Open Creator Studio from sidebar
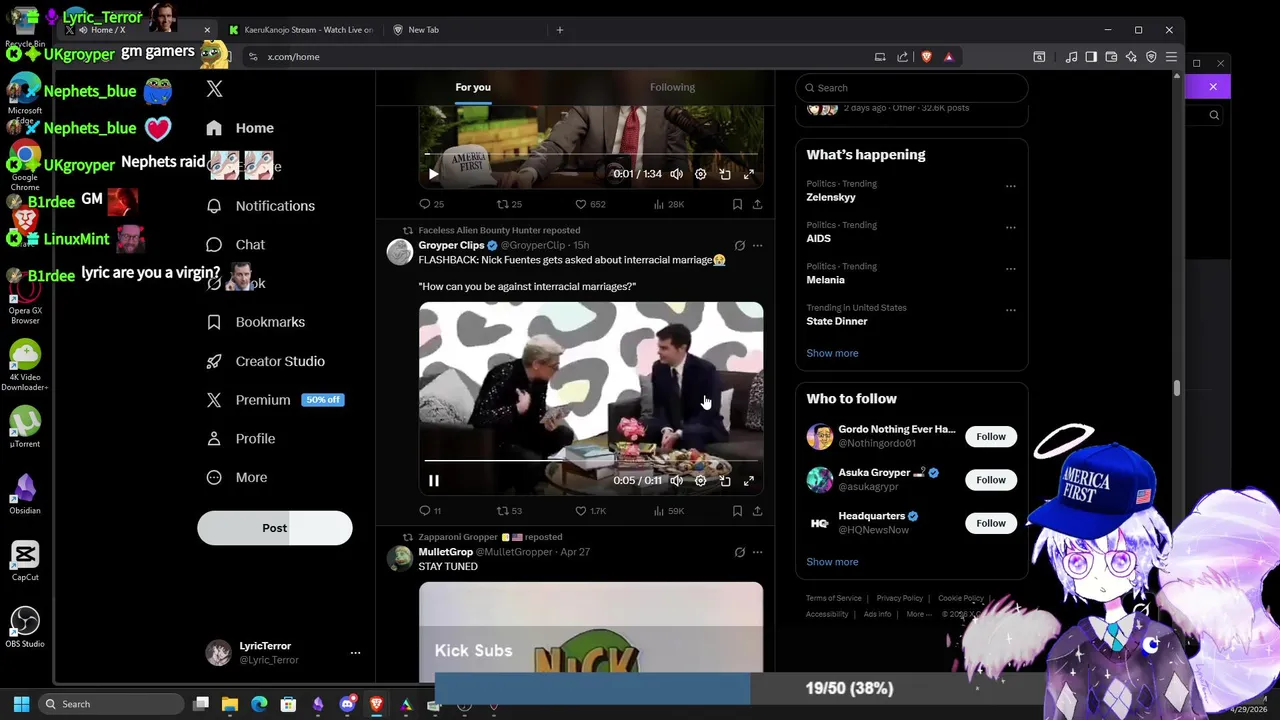 click(265, 361)
